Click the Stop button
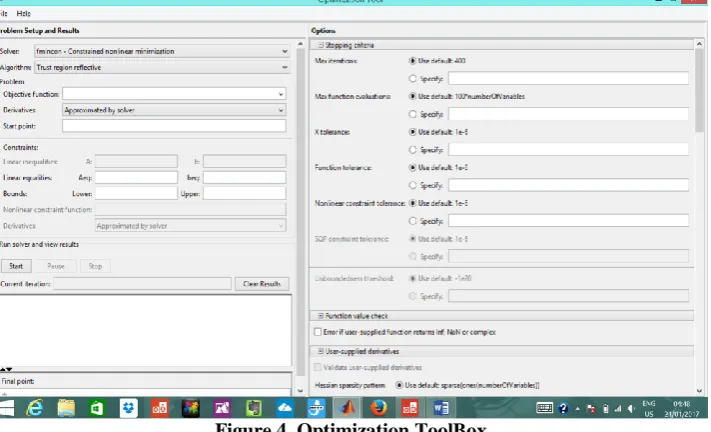 [95, 266]
